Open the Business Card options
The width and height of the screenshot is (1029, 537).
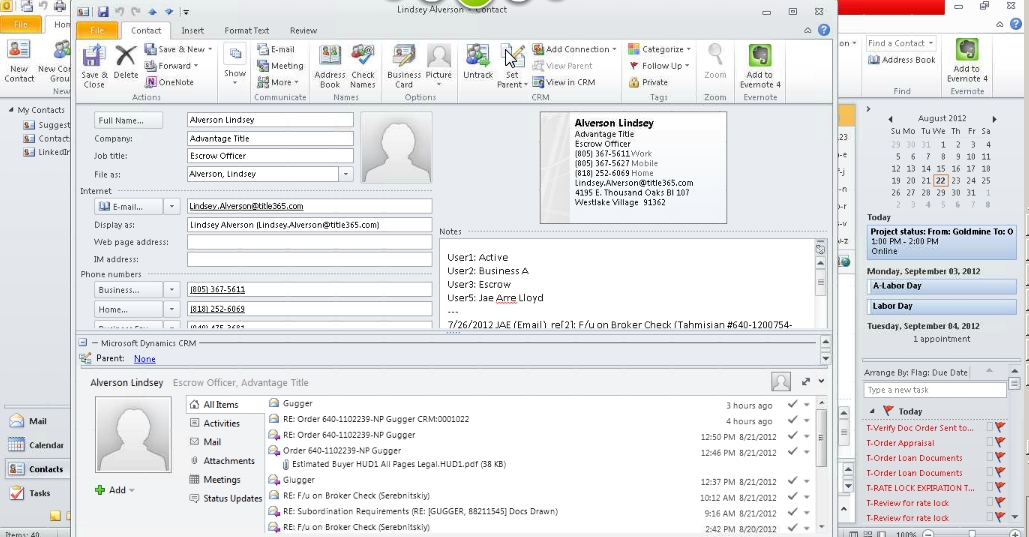(404, 64)
